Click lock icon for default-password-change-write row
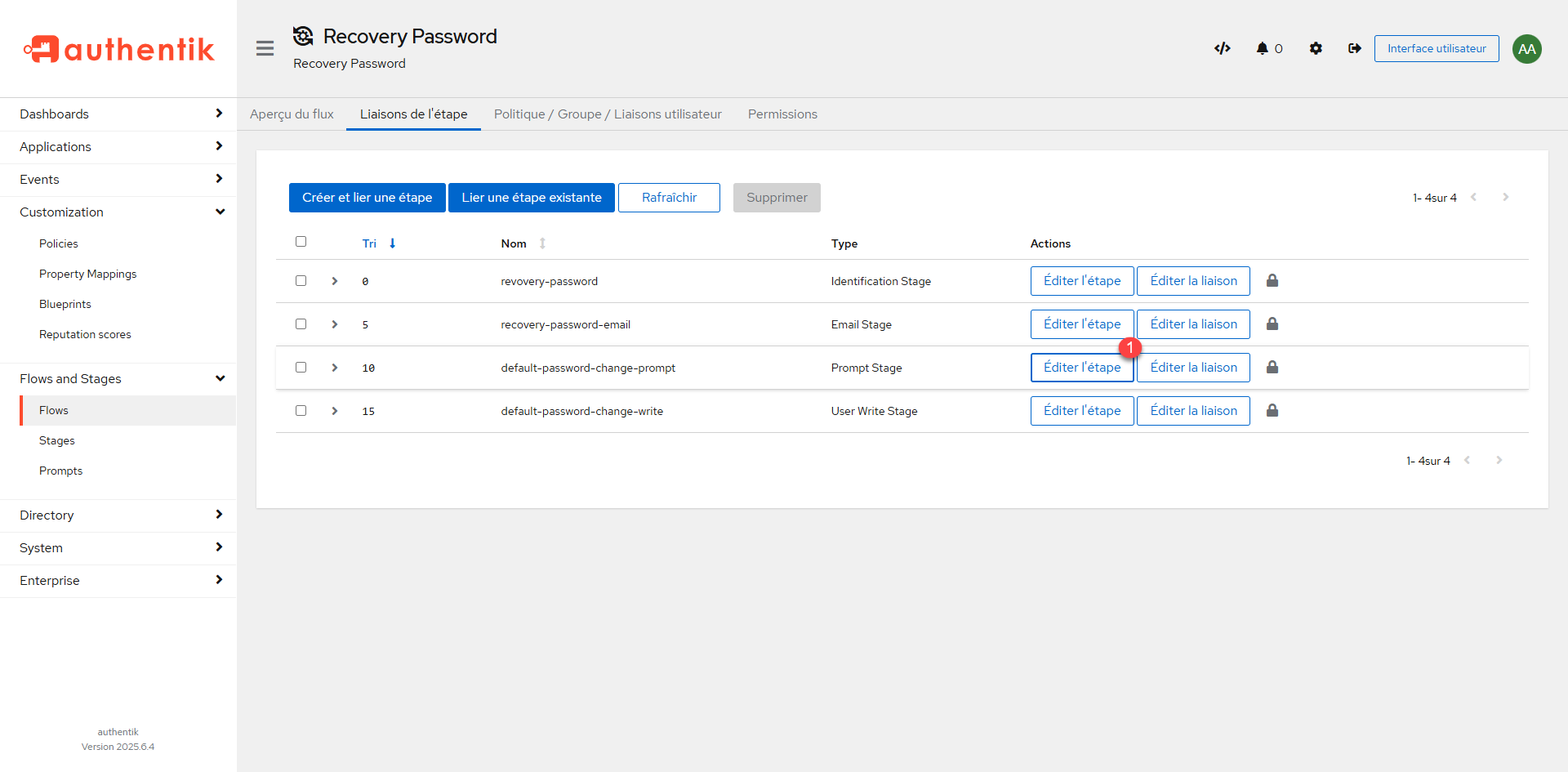 1272,411
